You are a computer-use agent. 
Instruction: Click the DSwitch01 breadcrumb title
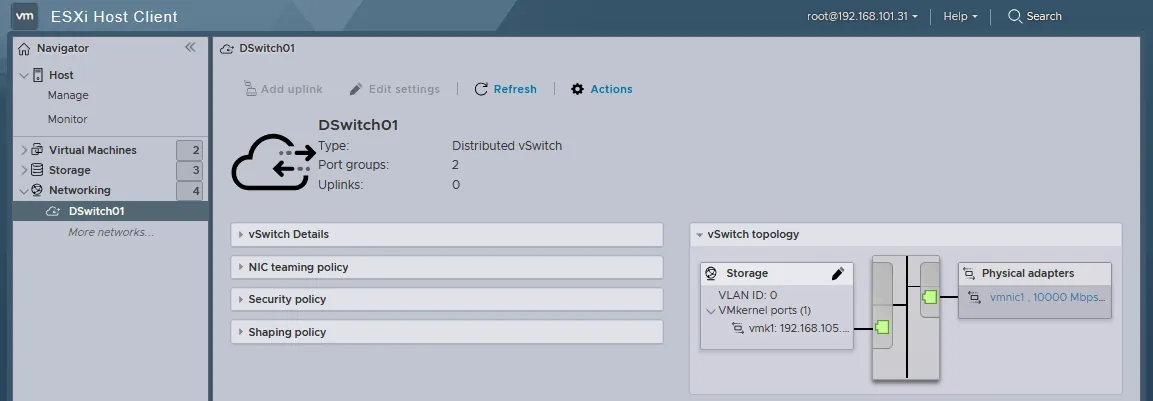[267, 49]
